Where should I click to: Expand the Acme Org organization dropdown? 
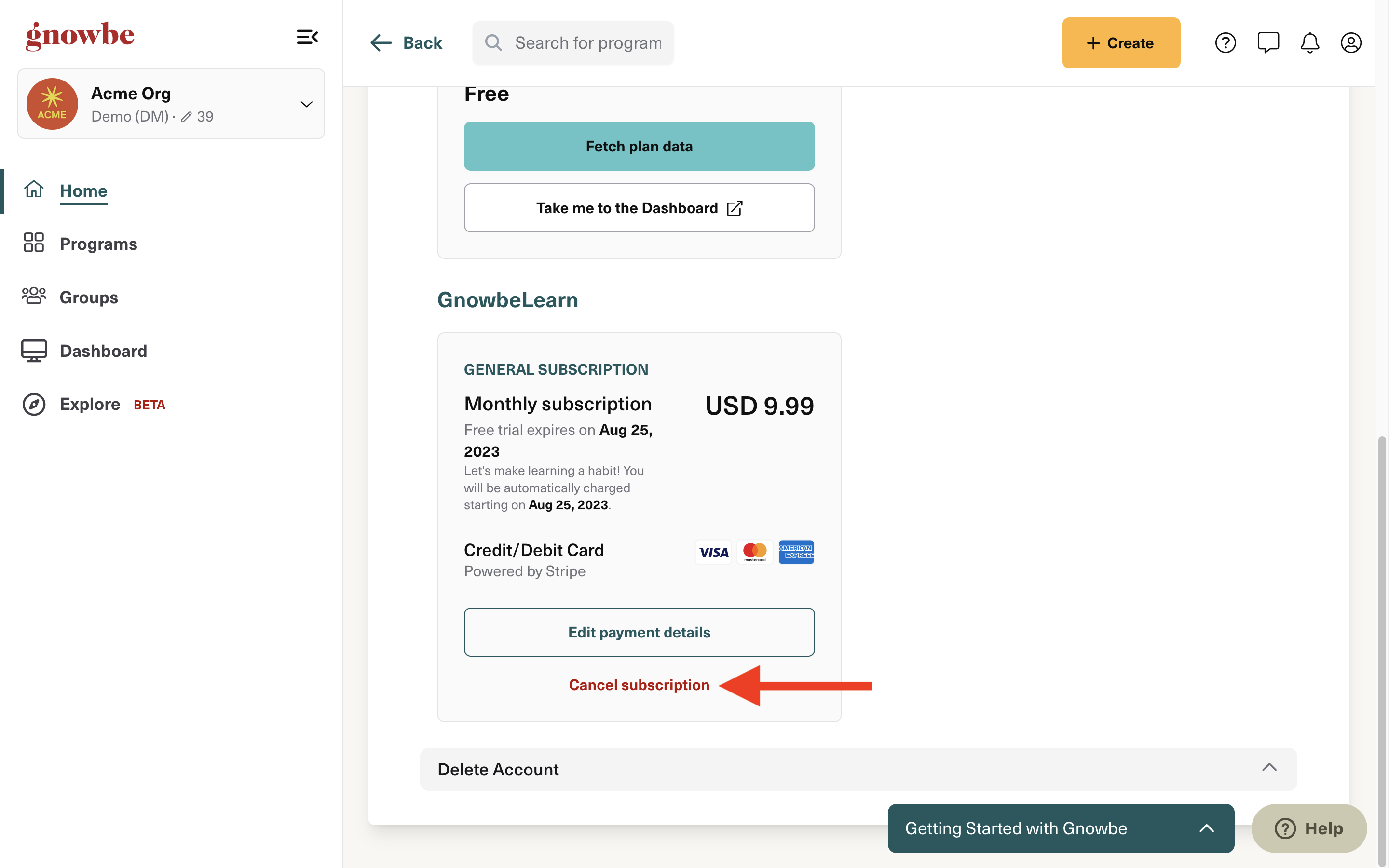pos(307,104)
